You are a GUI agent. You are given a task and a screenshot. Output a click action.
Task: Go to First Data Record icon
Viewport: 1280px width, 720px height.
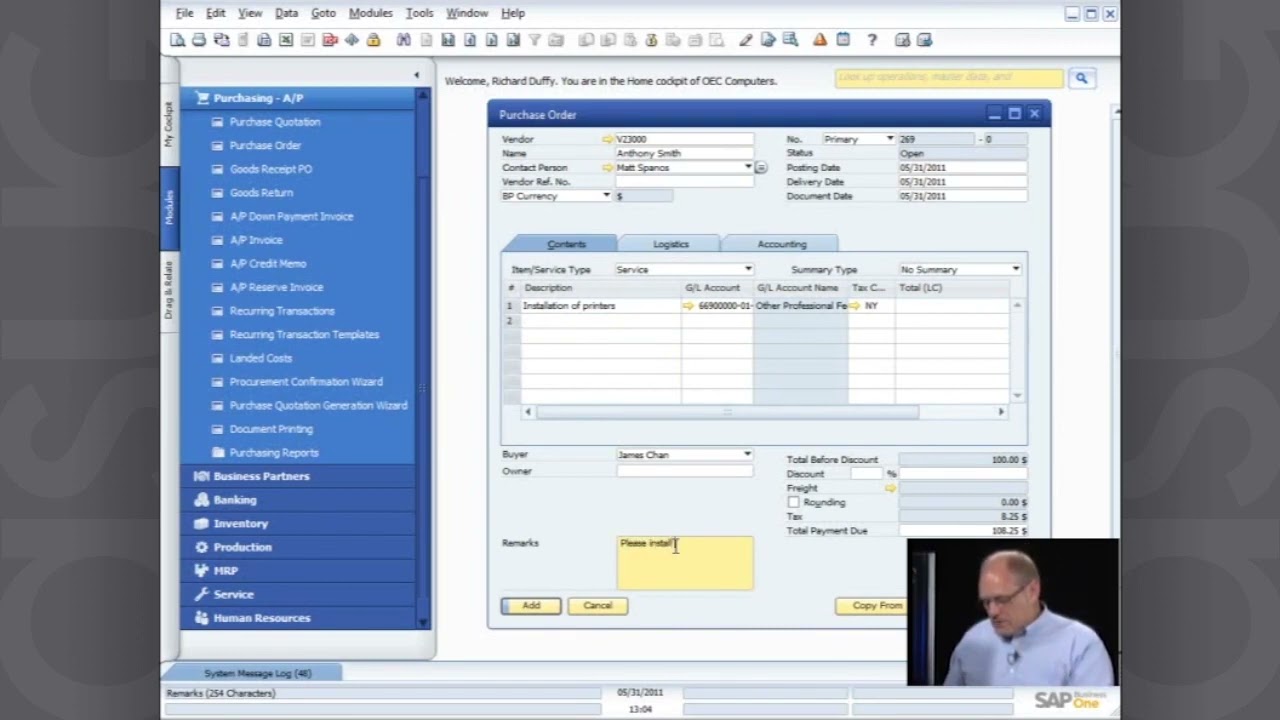[x=448, y=40]
